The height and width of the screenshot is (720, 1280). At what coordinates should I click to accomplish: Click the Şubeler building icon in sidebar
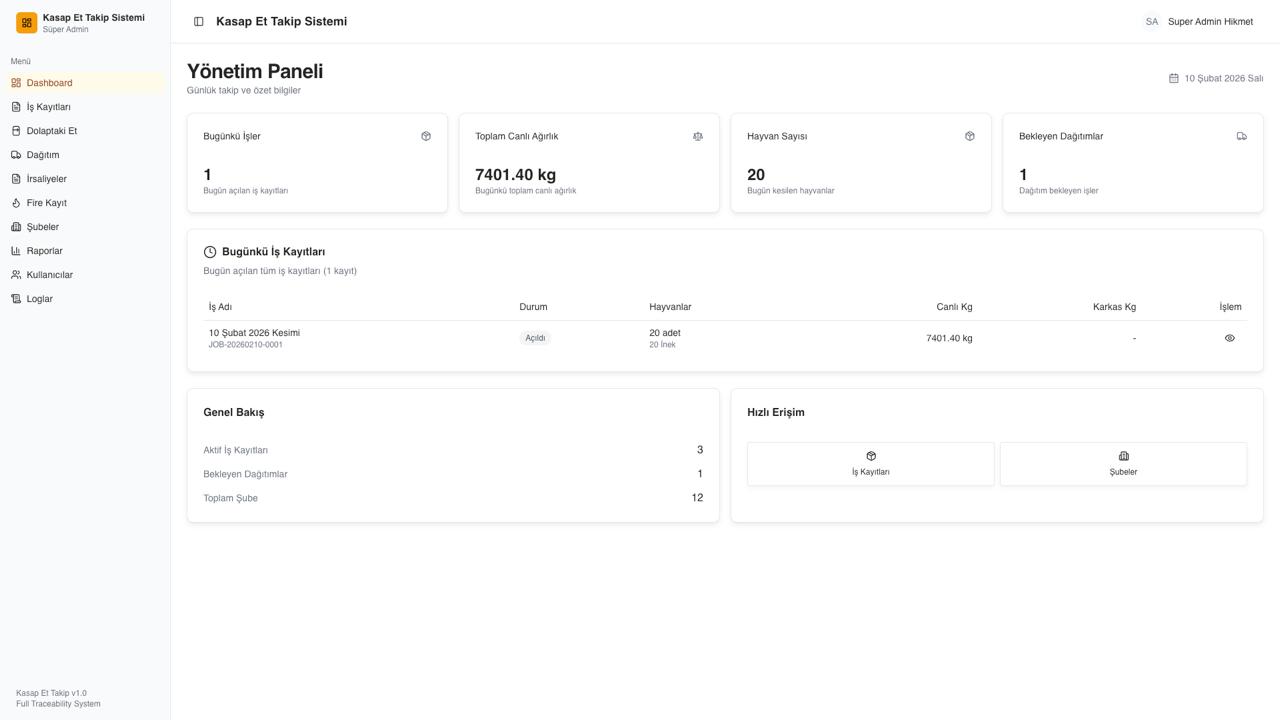coord(16,227)
